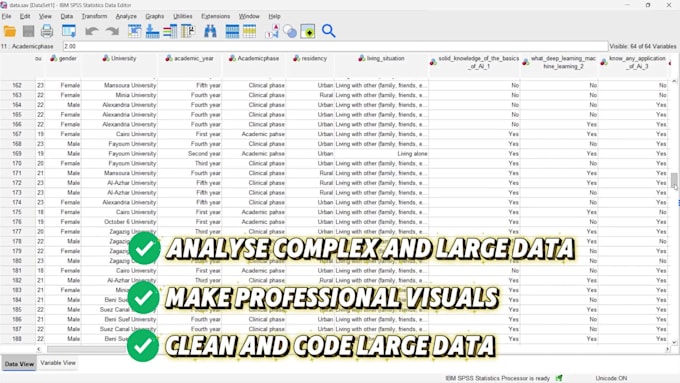
Task: Open the View menu
Action: click(45, 16)
